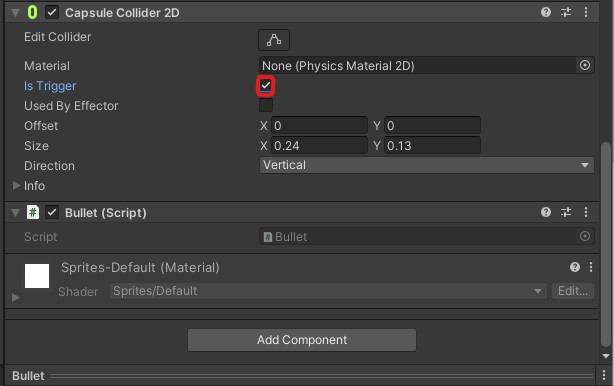Click the Size X input field
The image size is (614, 386).
pyautogui.click(x=319, y=146)
